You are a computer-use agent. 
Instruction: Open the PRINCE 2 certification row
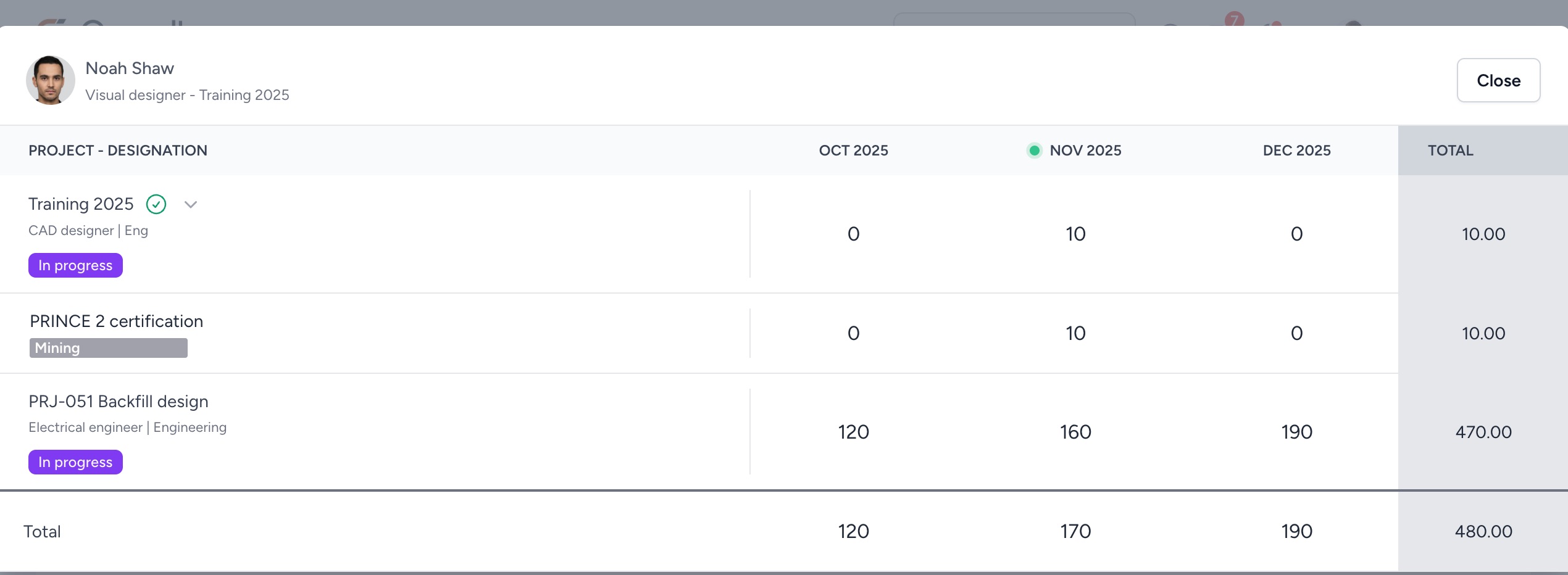click(x=116, y=321)
